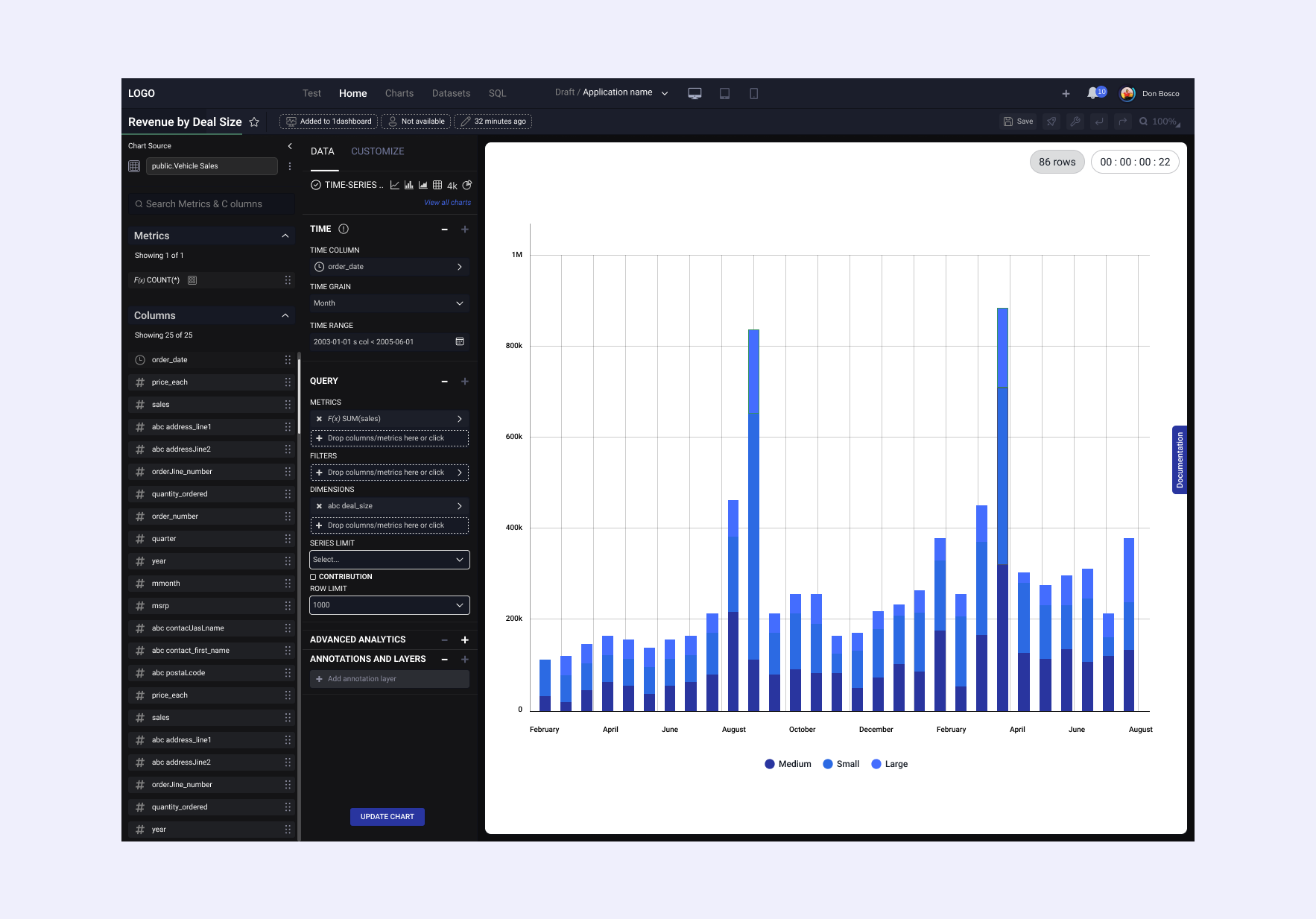Collapse the chart source panel arrow
The image size is (1316, 919).
(290, 146)
